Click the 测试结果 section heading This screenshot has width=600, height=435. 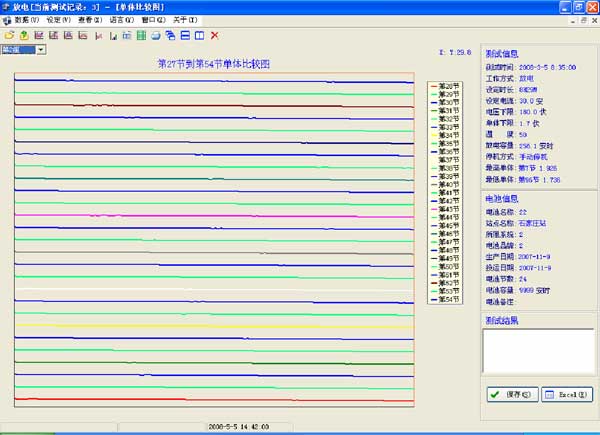[x=502, y=321]
